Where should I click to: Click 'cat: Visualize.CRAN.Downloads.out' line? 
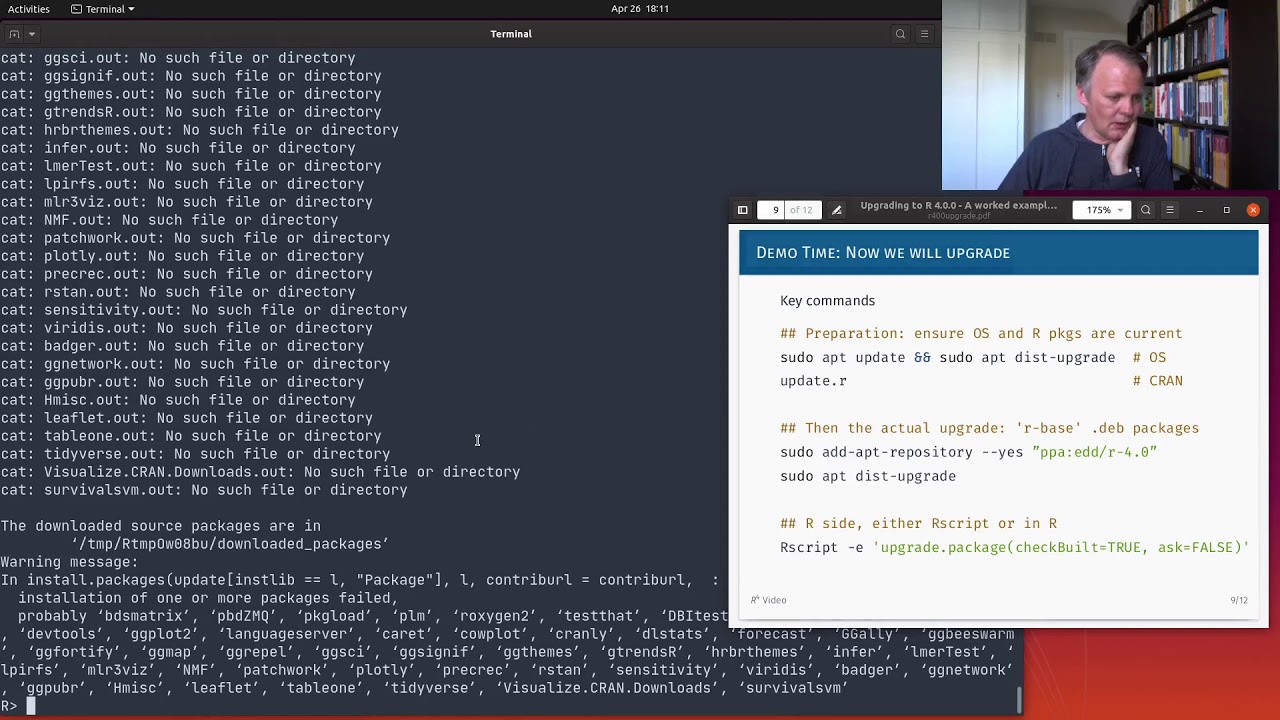260,472
